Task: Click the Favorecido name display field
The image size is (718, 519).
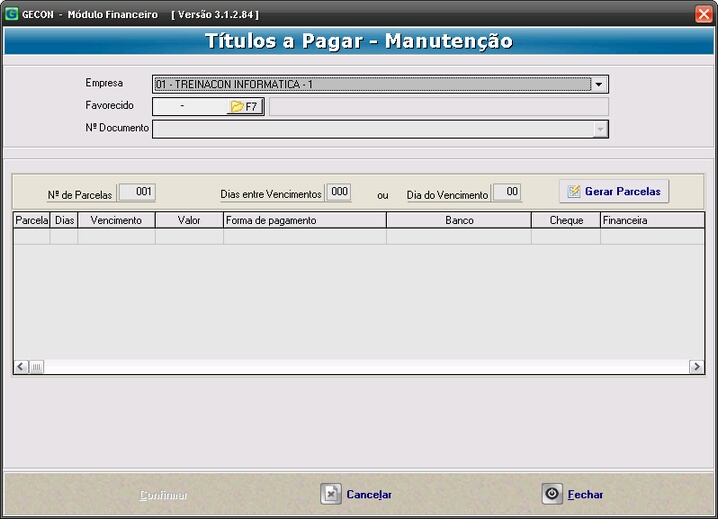Action: [x=439, y=107]
